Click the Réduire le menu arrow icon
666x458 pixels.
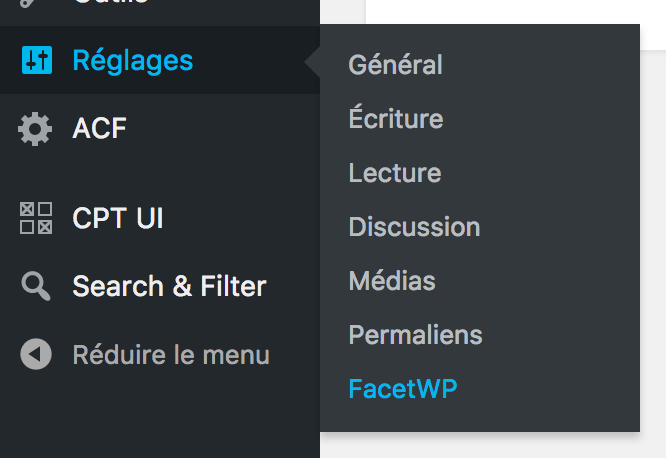36,355
